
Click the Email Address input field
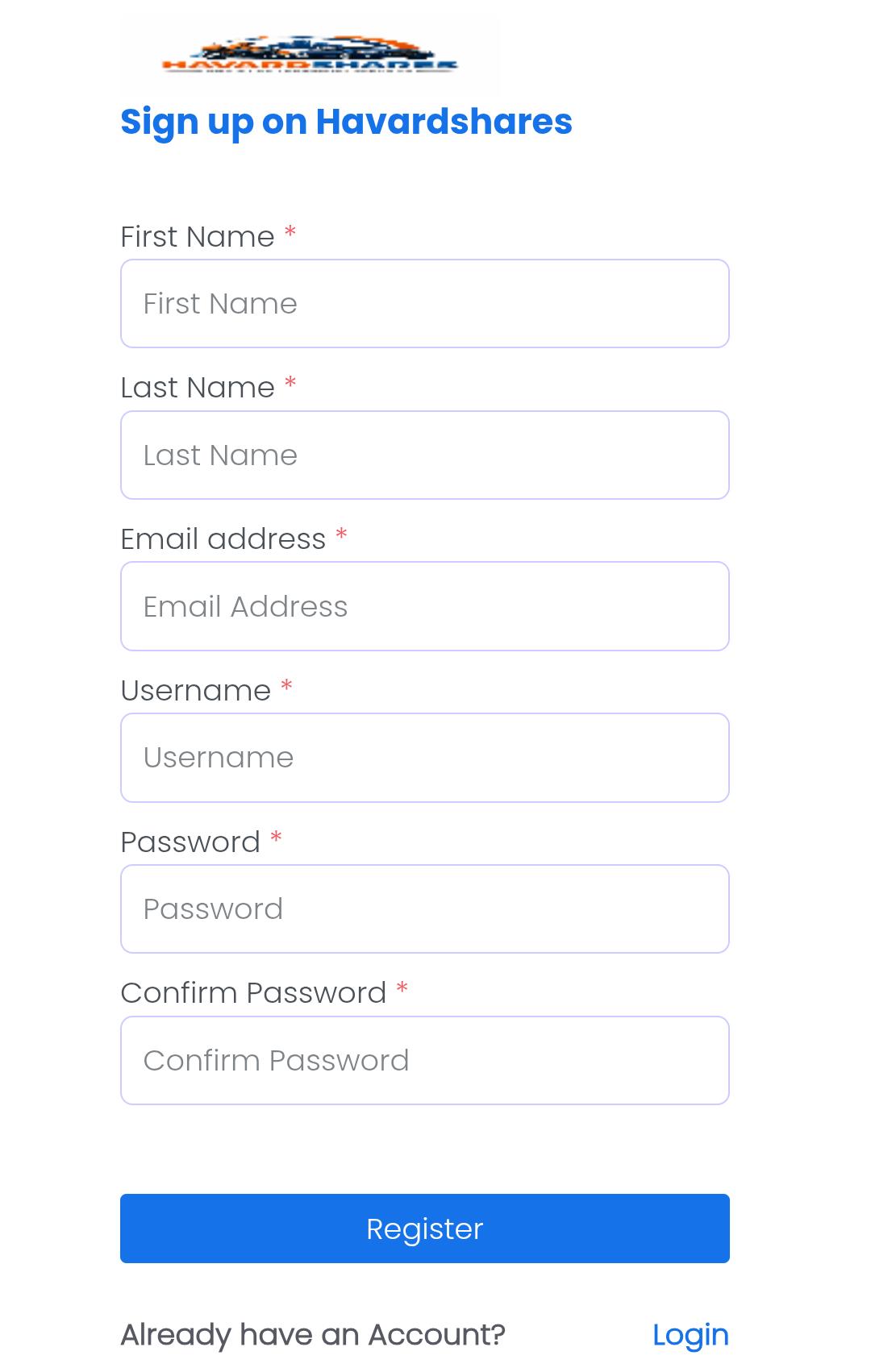coord(424,605)
